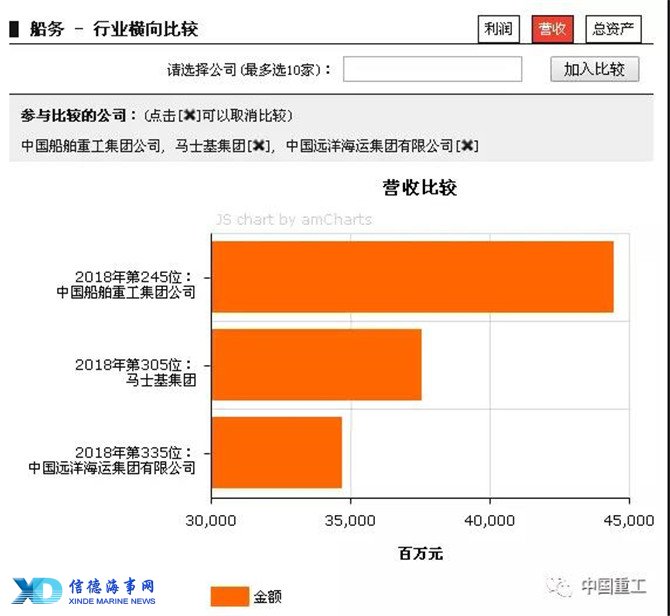Click the 35,000 axis value
Screen dimensions: 670x616
[350, 520]
